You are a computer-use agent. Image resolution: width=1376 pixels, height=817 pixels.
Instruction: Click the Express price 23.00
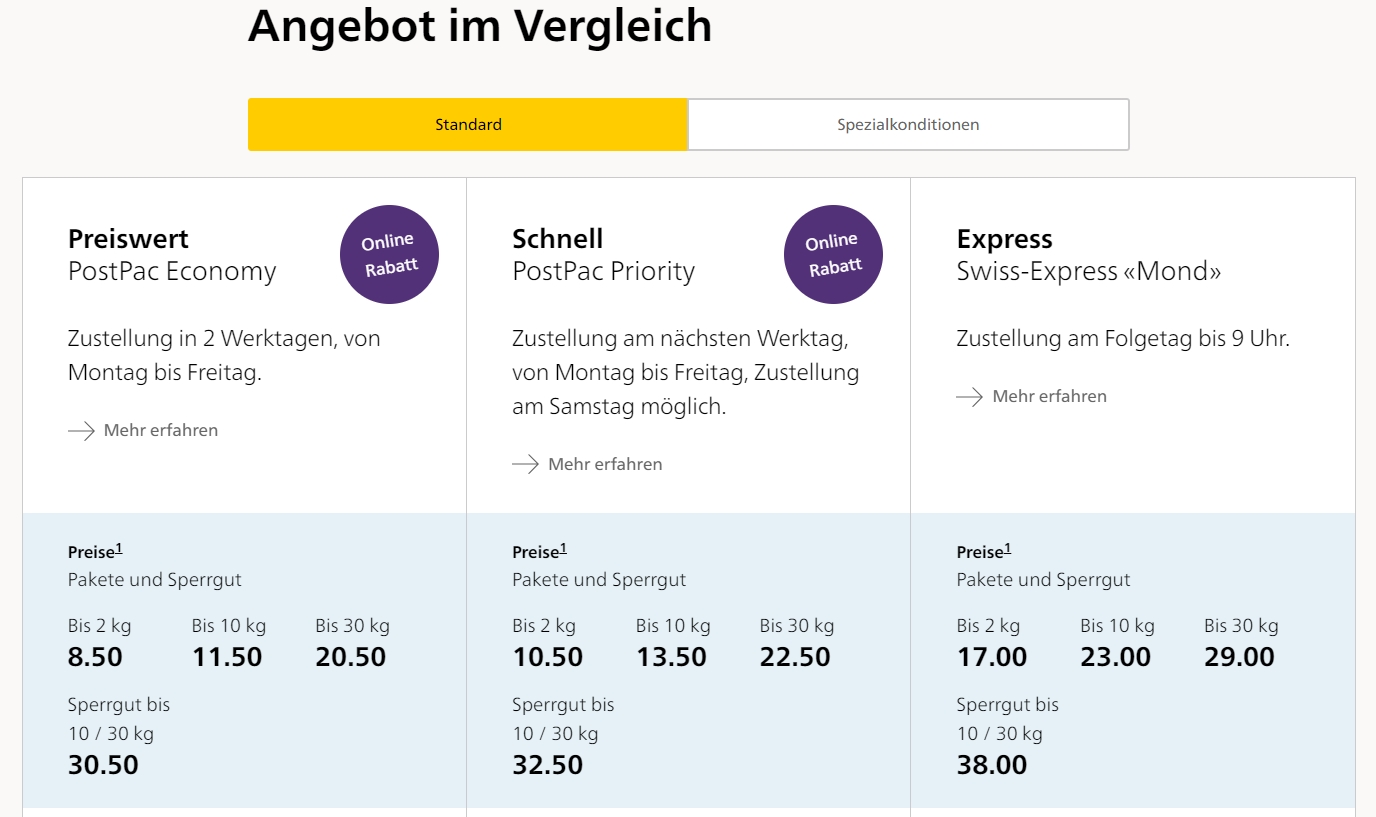pyautogui.click(x=1115, y=657)
